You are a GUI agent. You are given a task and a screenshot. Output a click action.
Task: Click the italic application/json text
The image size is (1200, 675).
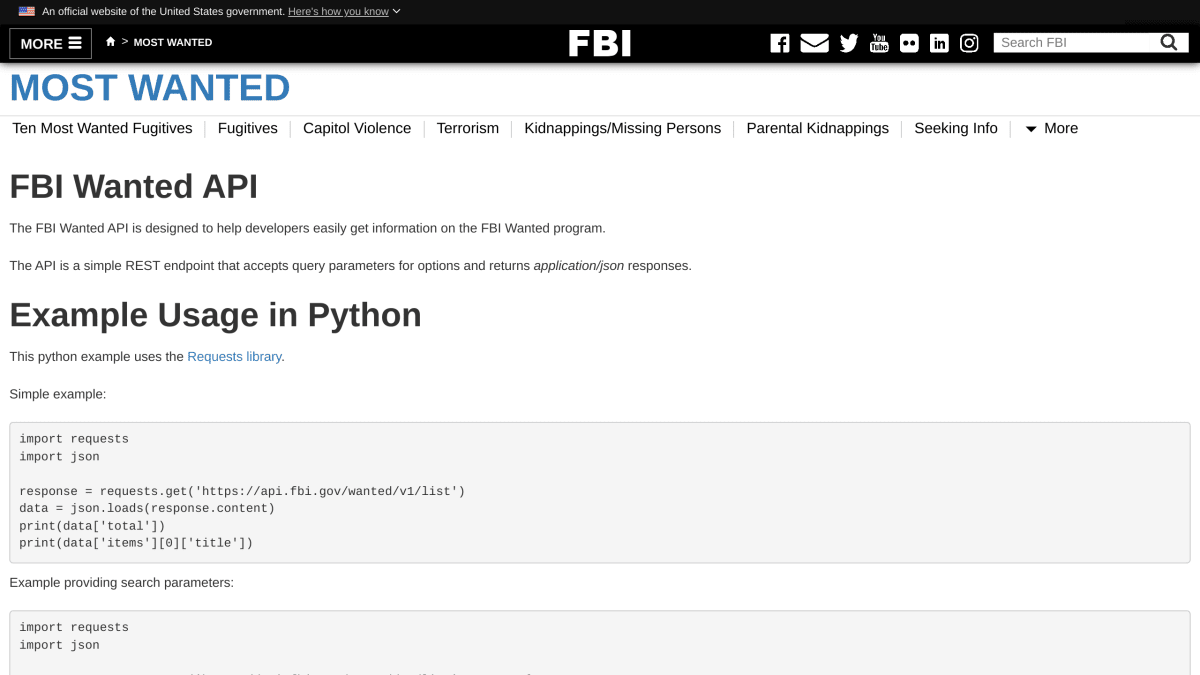pos(579,266)
